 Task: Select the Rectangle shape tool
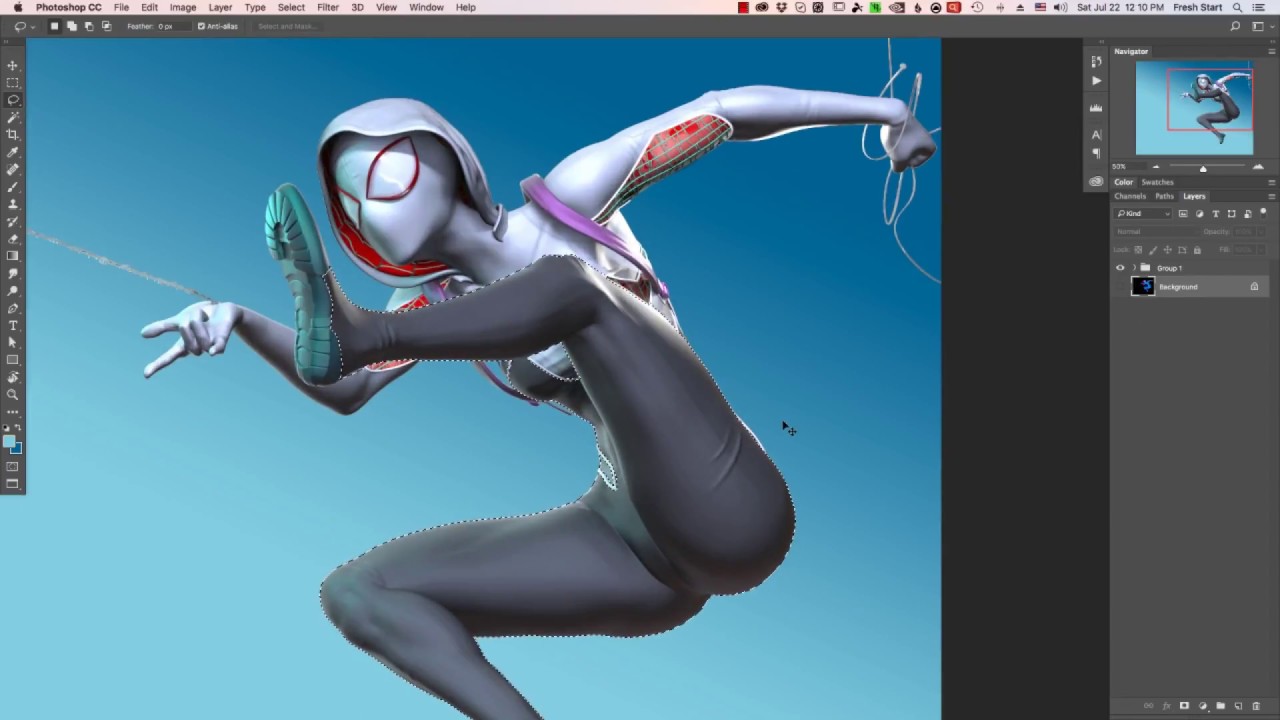[13, 360]
